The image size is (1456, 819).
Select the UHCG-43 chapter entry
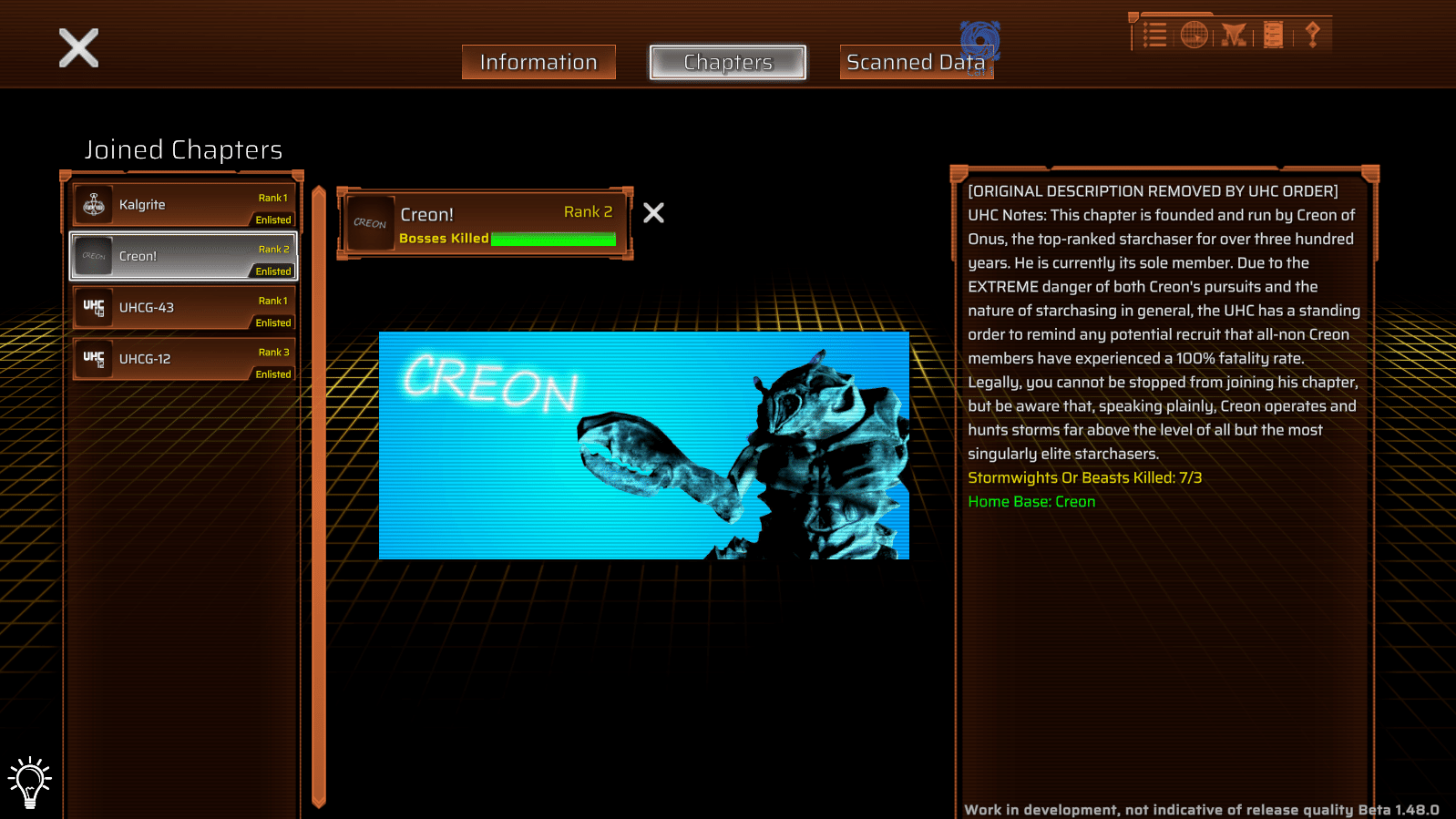[184, 308]
